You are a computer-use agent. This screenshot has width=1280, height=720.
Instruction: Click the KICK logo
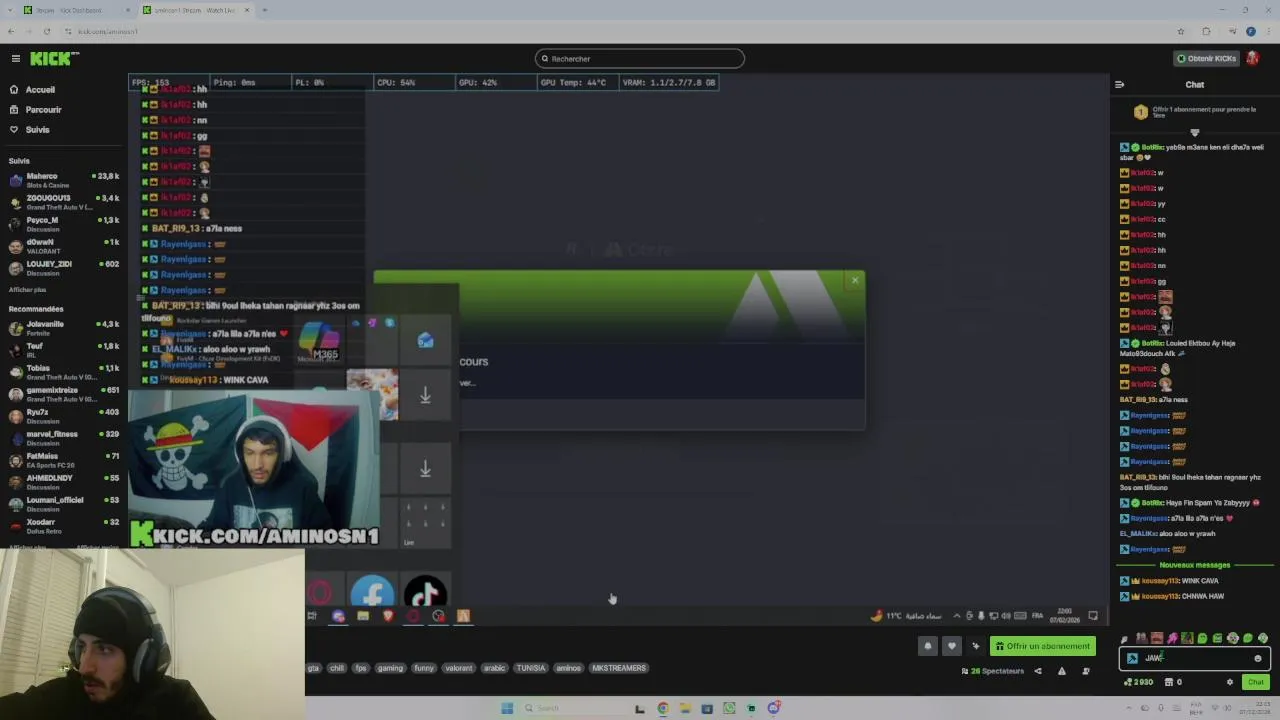[52, 59]
